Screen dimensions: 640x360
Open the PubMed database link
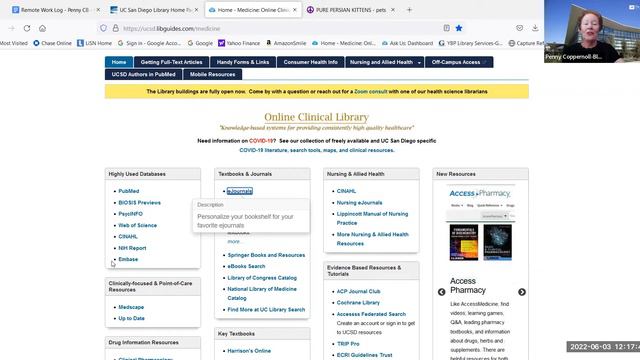(x=129, y=191)
